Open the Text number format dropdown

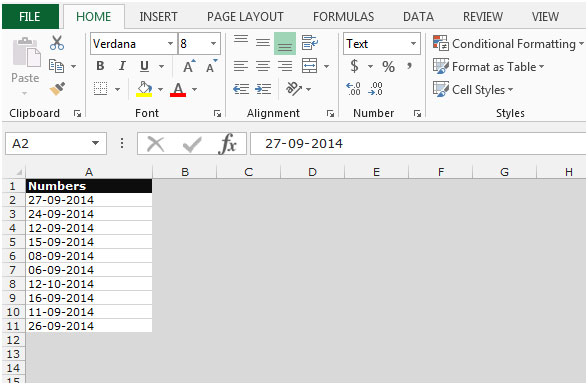(413, 43)
